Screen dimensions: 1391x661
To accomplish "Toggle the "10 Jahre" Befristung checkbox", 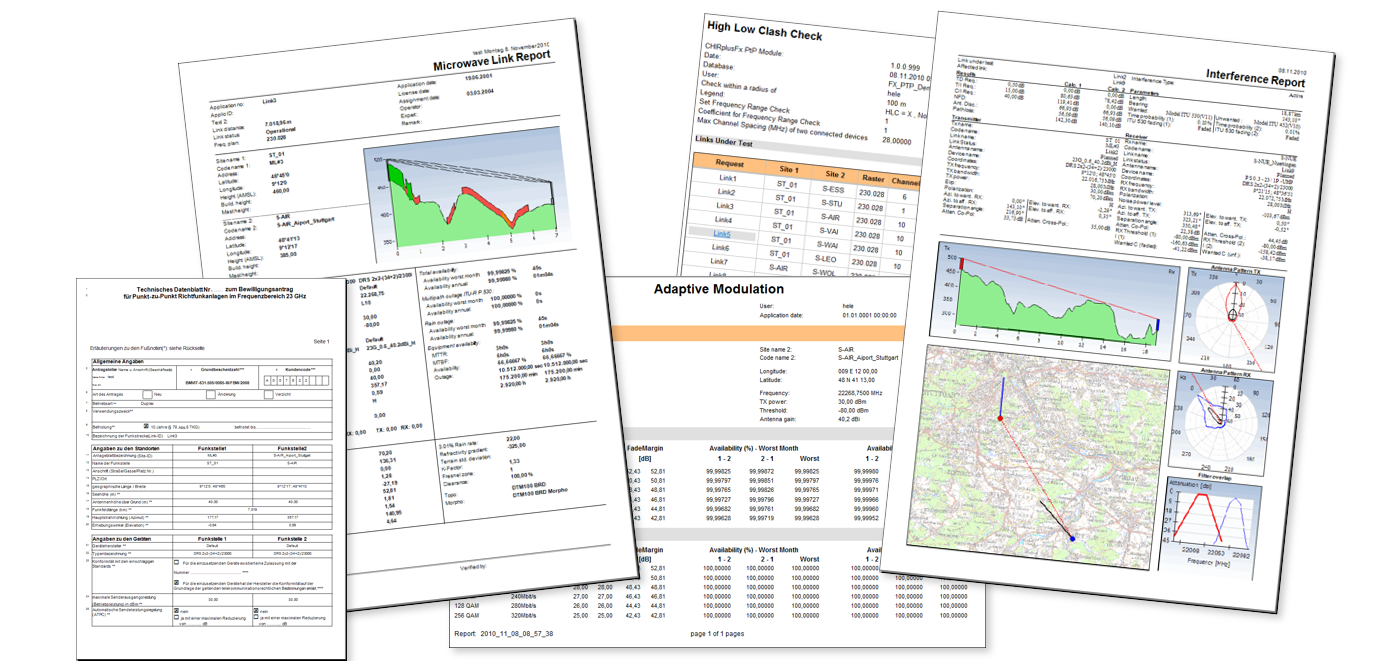I will pos(146,425).
